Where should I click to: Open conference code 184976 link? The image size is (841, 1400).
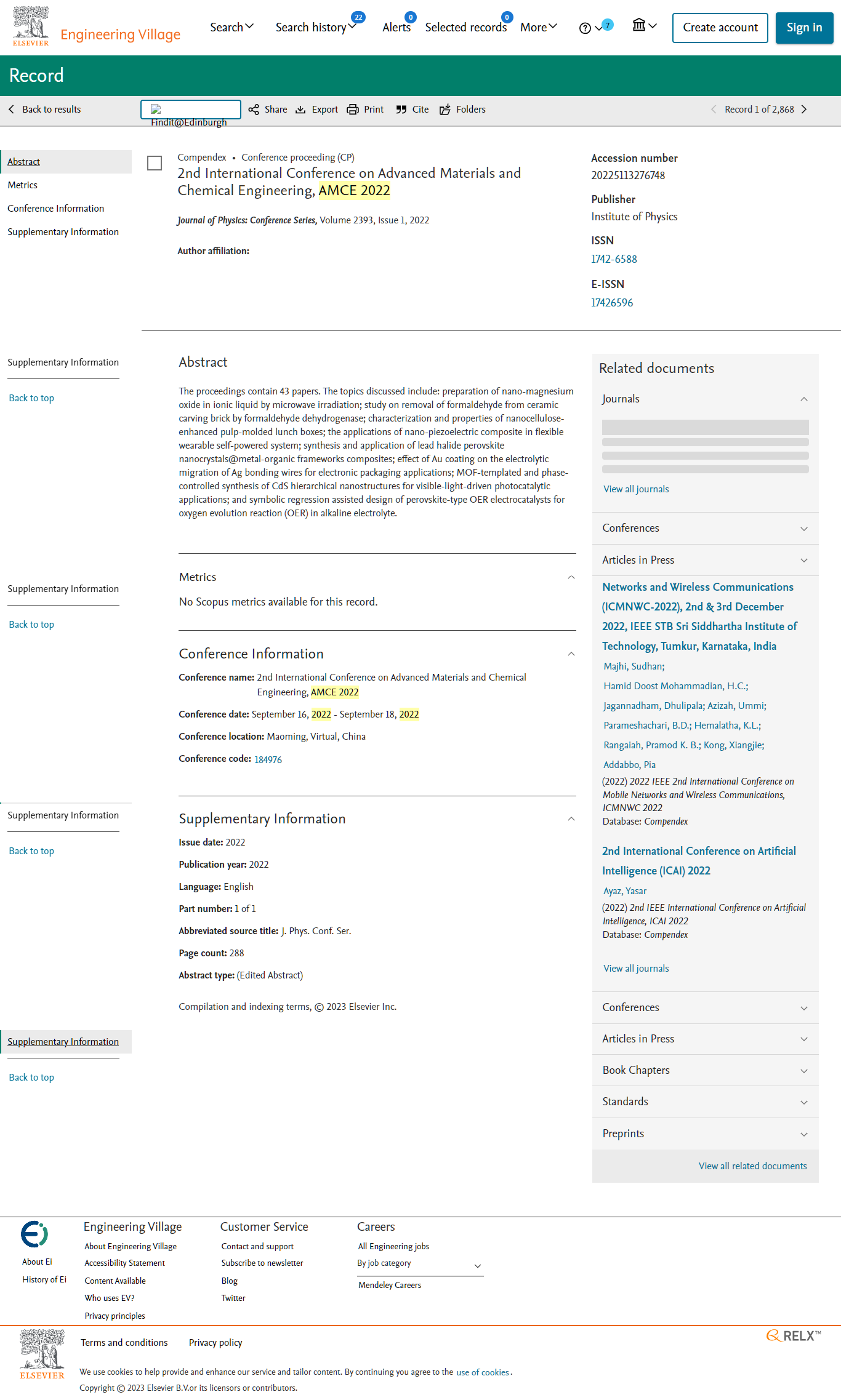tap(268, 760)
